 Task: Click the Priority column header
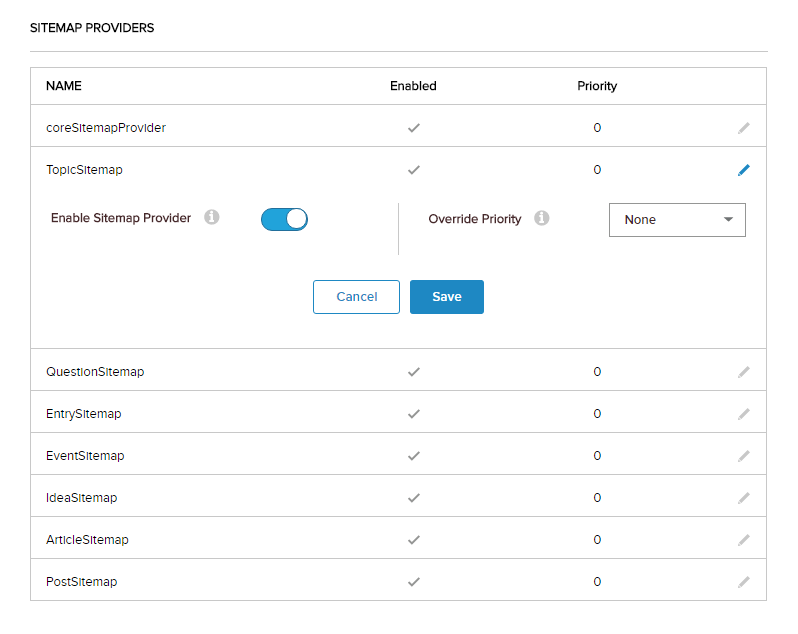click(597, 86)
